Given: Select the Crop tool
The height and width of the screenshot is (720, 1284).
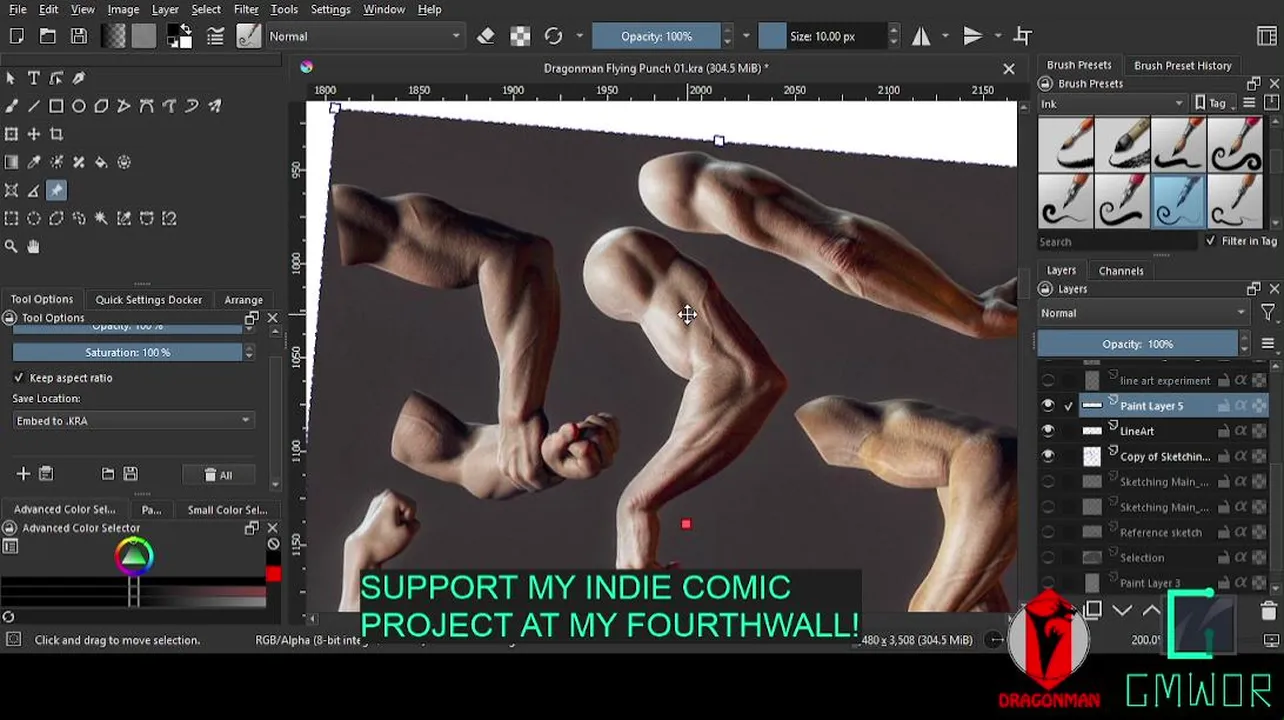Looking at the screenshot, I should click(56, 134).
